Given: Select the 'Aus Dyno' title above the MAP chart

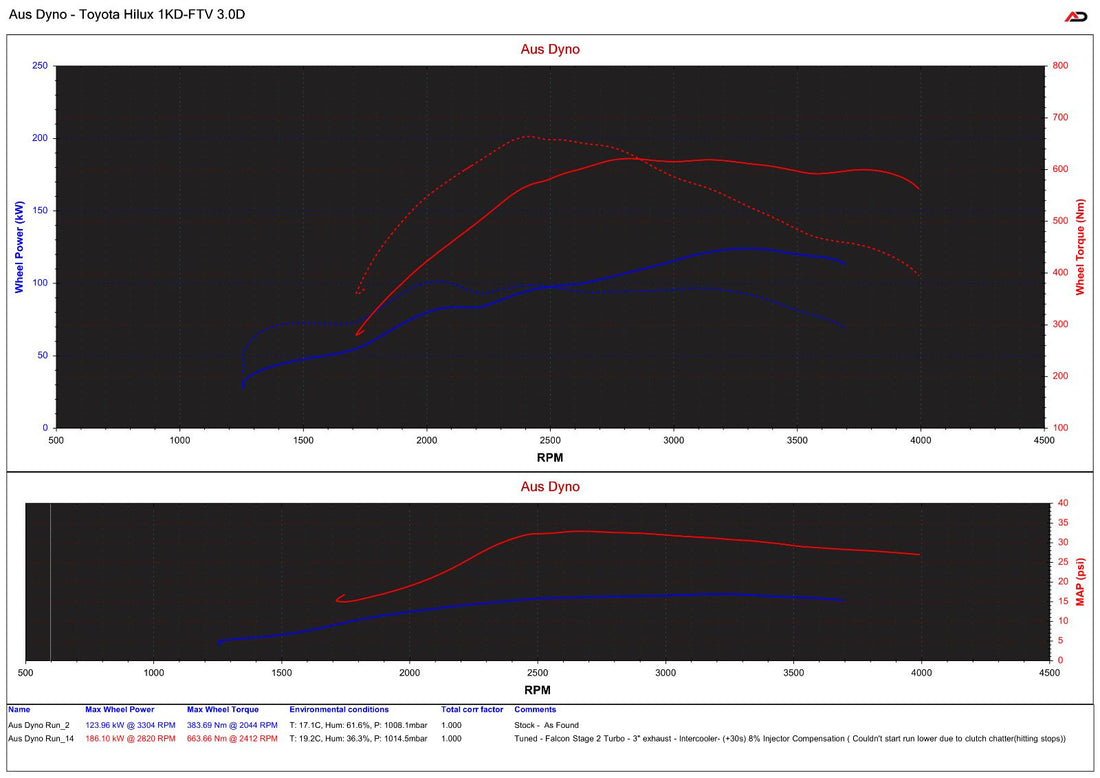Looking at the screenshot, I should click(x=549, y=487).
